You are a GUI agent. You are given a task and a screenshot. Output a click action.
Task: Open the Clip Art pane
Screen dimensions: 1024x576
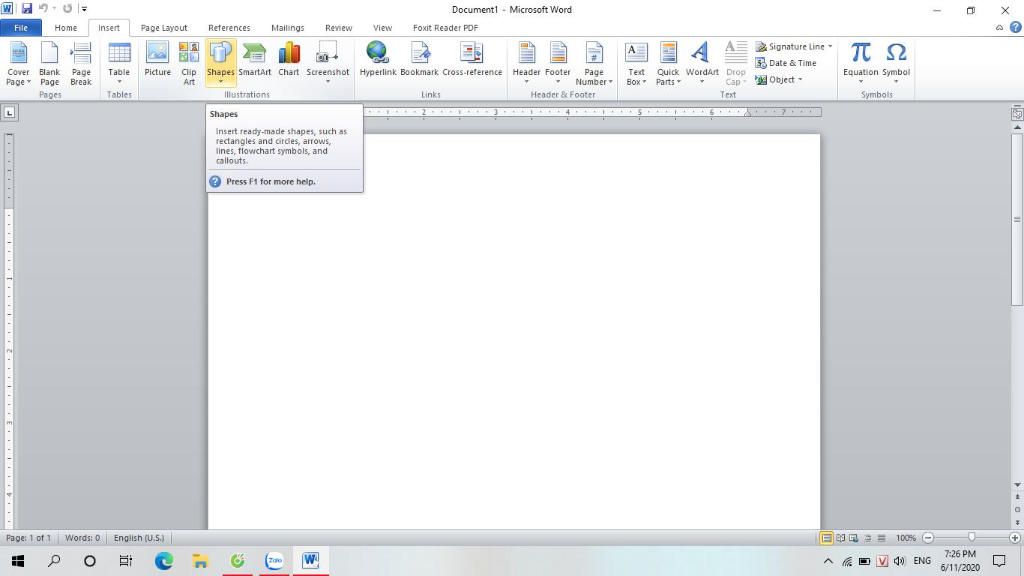click(x=189, y=63)
